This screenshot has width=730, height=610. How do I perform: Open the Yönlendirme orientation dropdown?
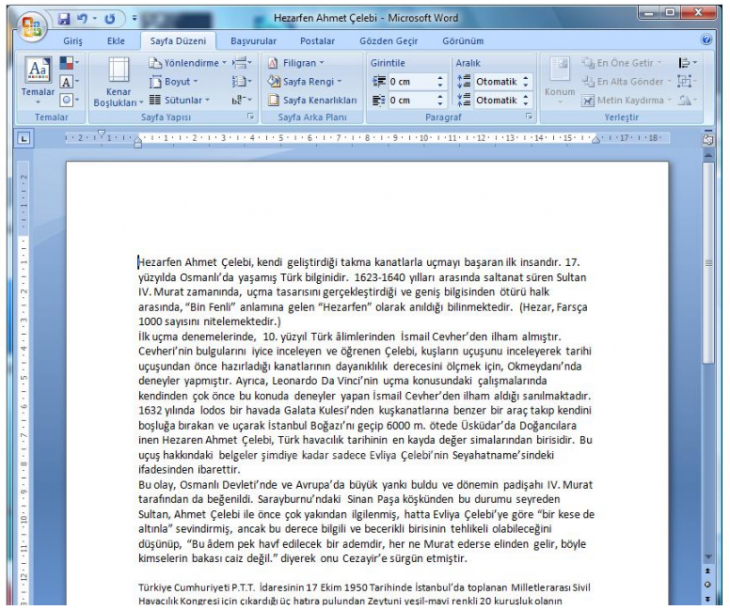tap(187, 63)
